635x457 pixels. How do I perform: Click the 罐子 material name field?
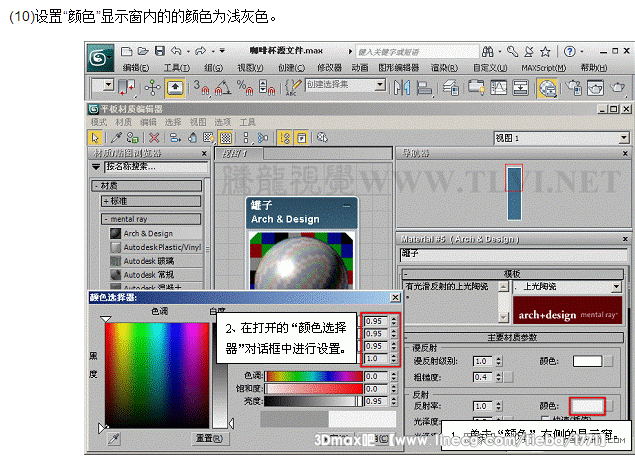(513, 254)
